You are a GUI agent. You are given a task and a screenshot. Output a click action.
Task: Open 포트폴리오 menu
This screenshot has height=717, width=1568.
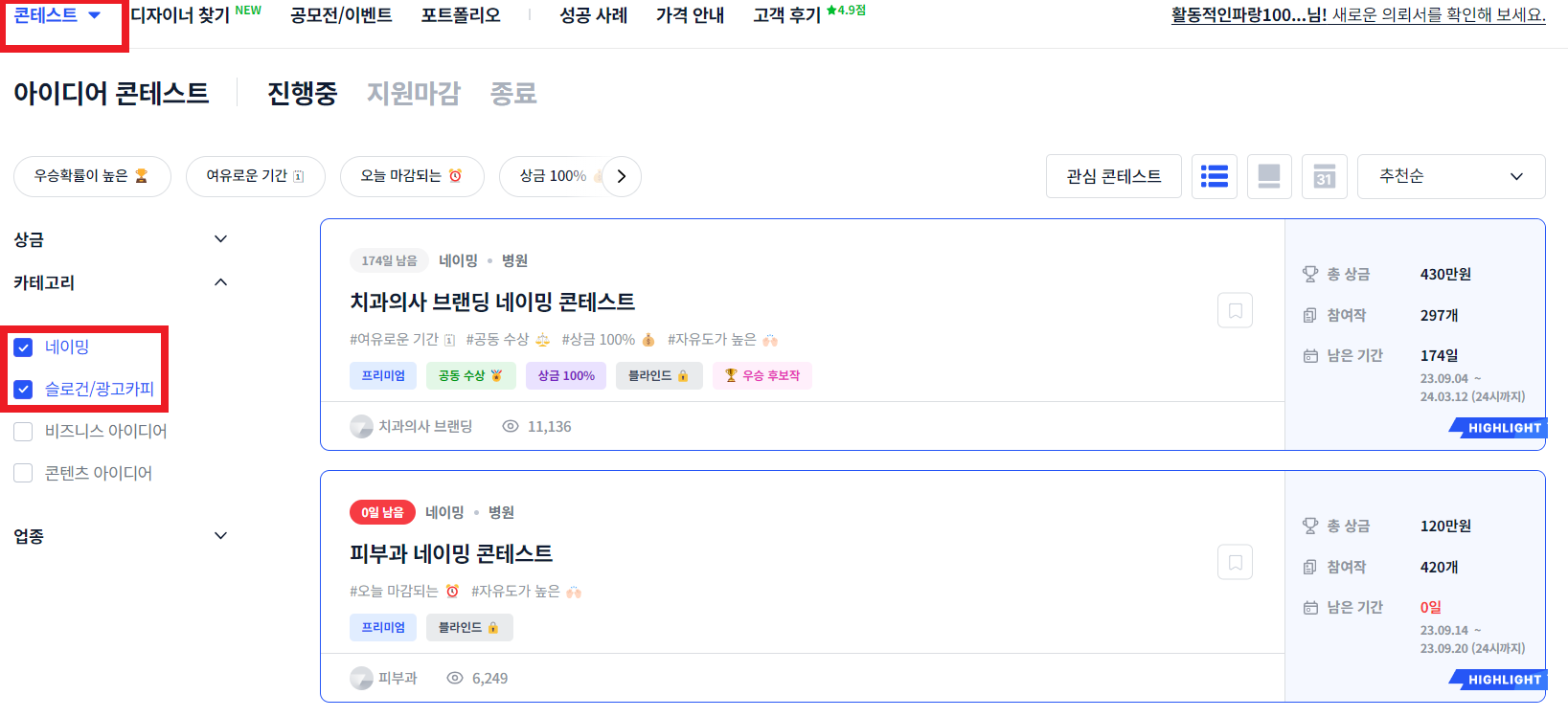tap(461, 15)
